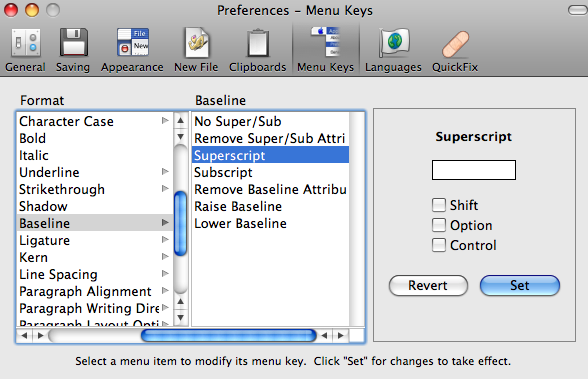The image size is (588, 379).
Task: Select the Menu Keys toolbar icon
Action: [x=326, y=50]
